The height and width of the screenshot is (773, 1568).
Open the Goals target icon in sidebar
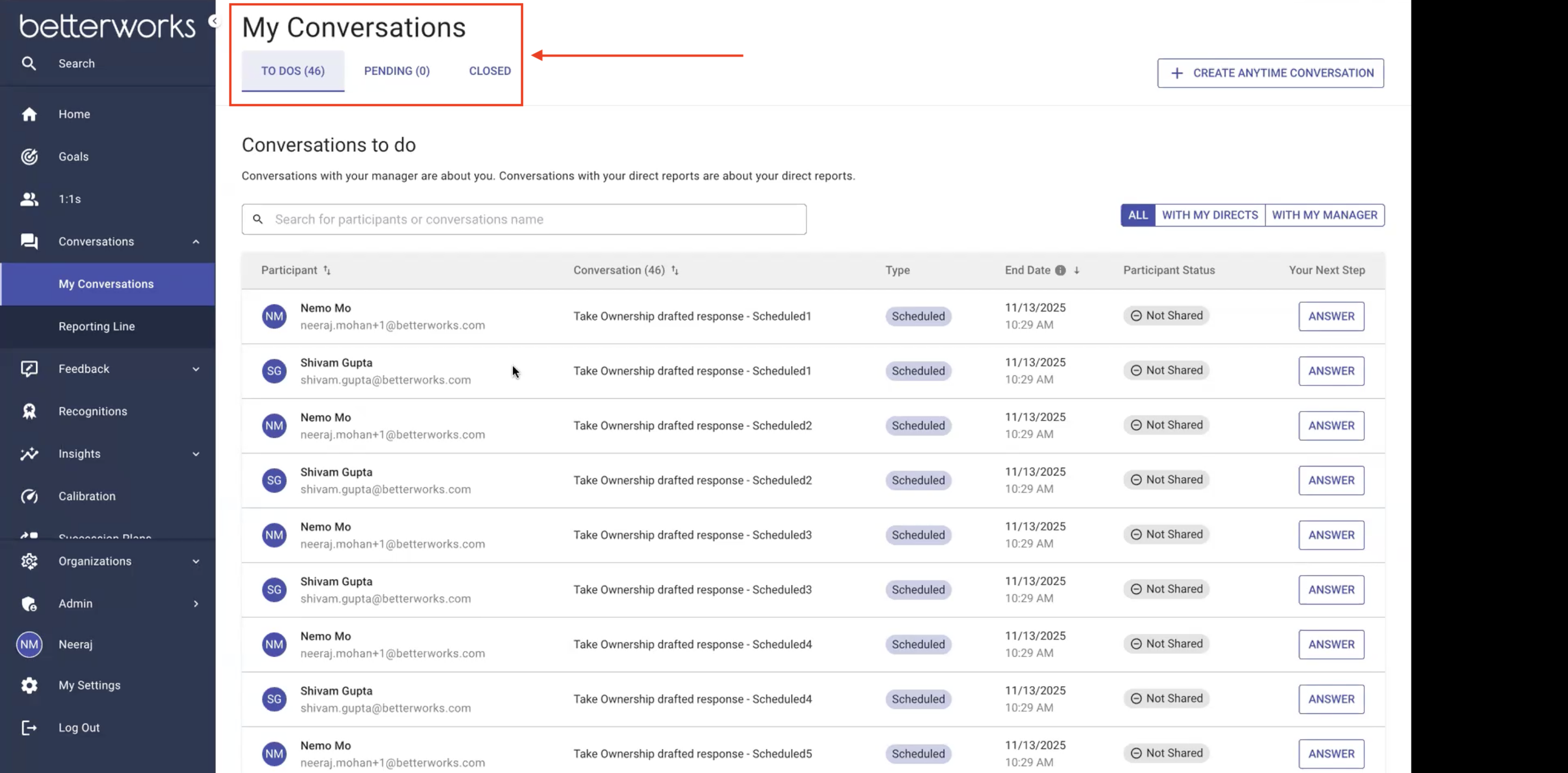(x=29, y=156)
